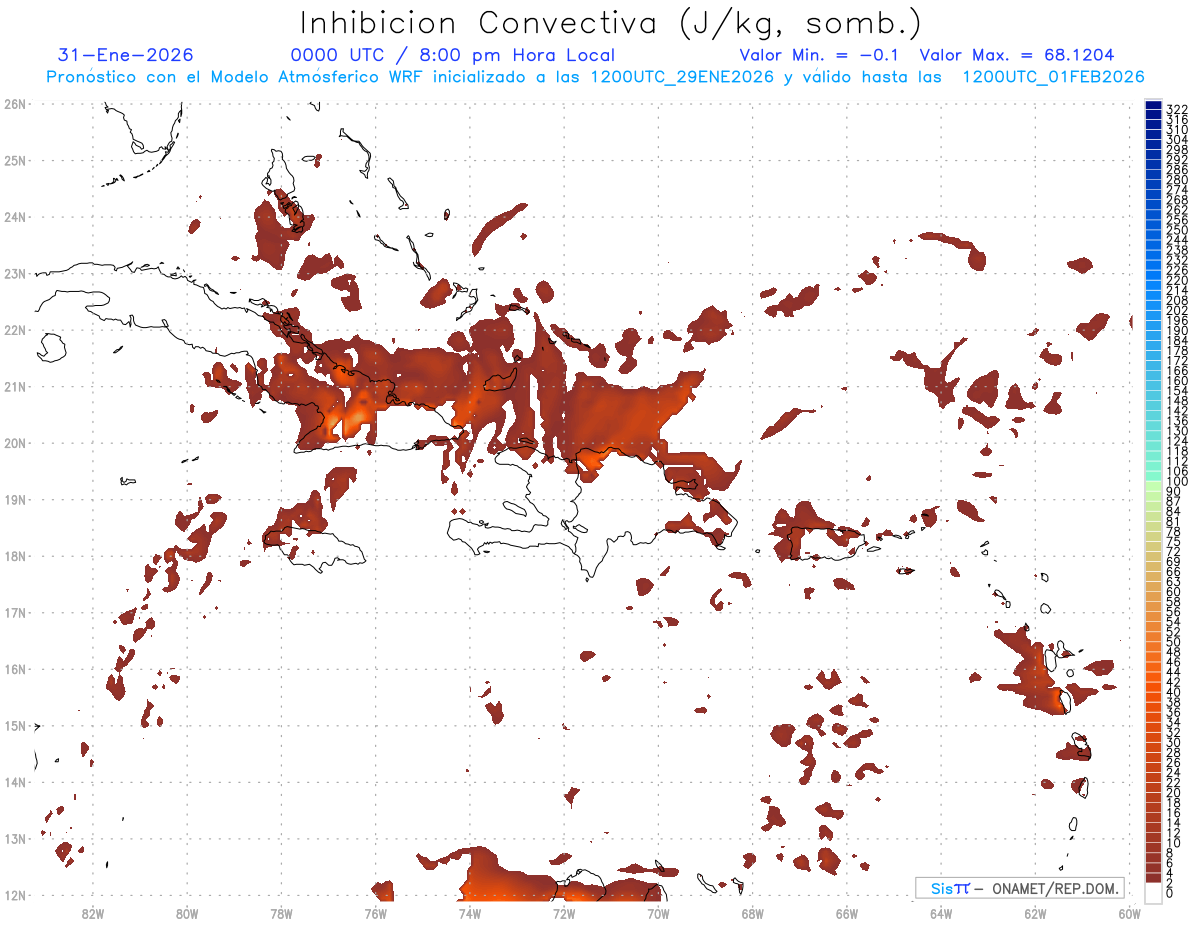Click the 64W longitude label
1200x927 pixels.
941,913
